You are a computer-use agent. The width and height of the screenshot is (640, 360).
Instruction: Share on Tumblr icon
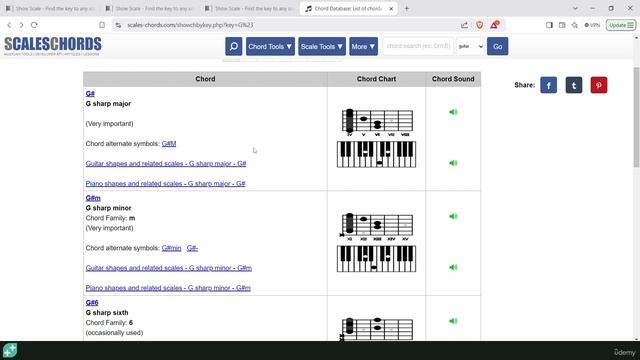574,85
